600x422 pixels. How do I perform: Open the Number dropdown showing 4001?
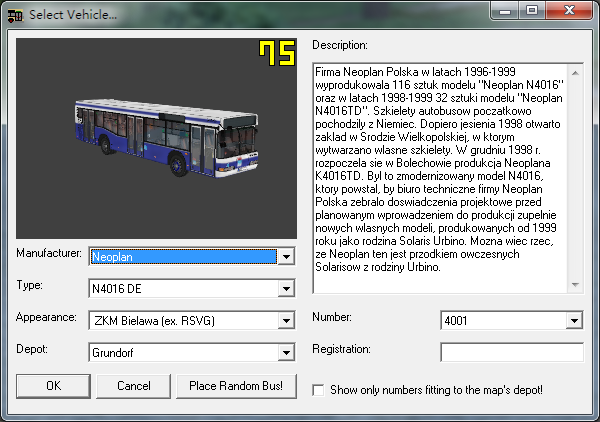point(574,321)
